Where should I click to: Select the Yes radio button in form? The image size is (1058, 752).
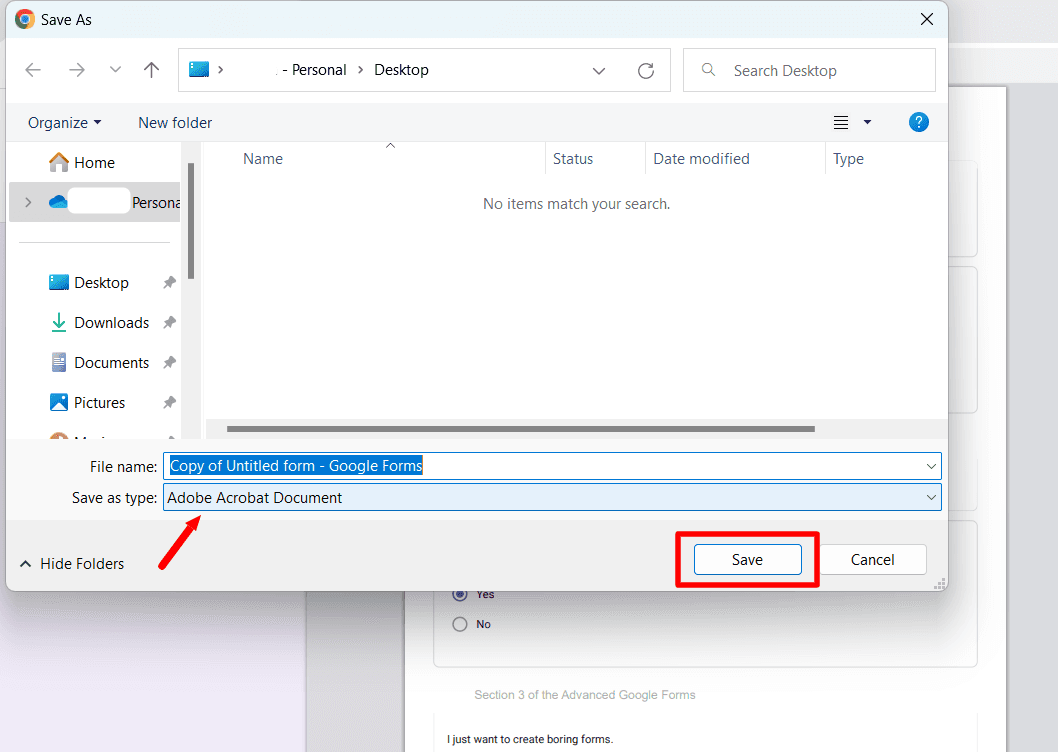[x=460, y=595]
